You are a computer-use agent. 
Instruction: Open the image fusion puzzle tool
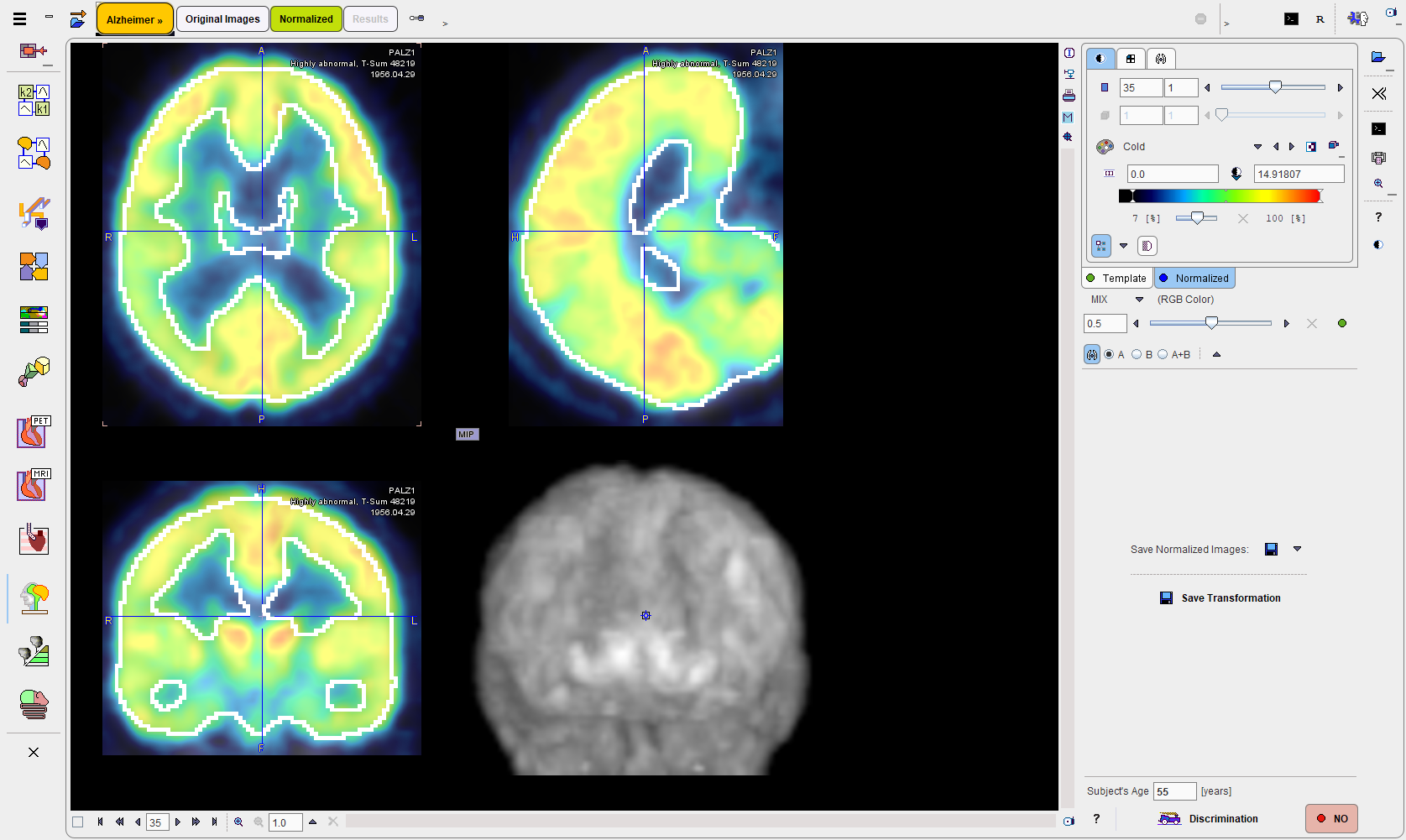coord(34,267)
